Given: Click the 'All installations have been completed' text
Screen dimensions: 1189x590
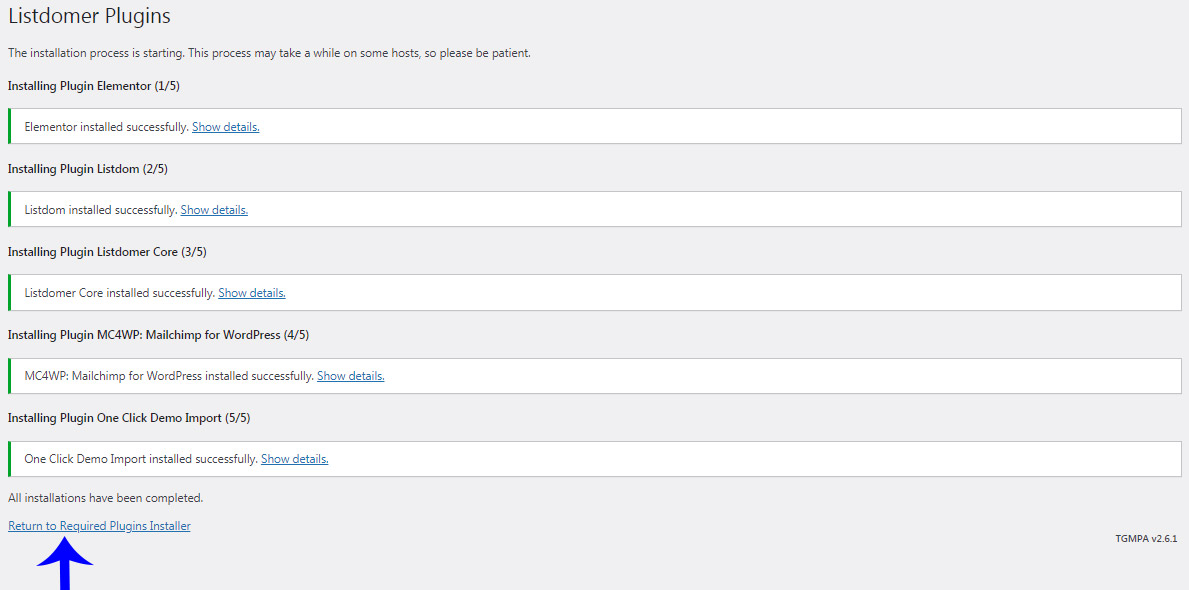Looking at the screenshot, I should click(105, 497).
